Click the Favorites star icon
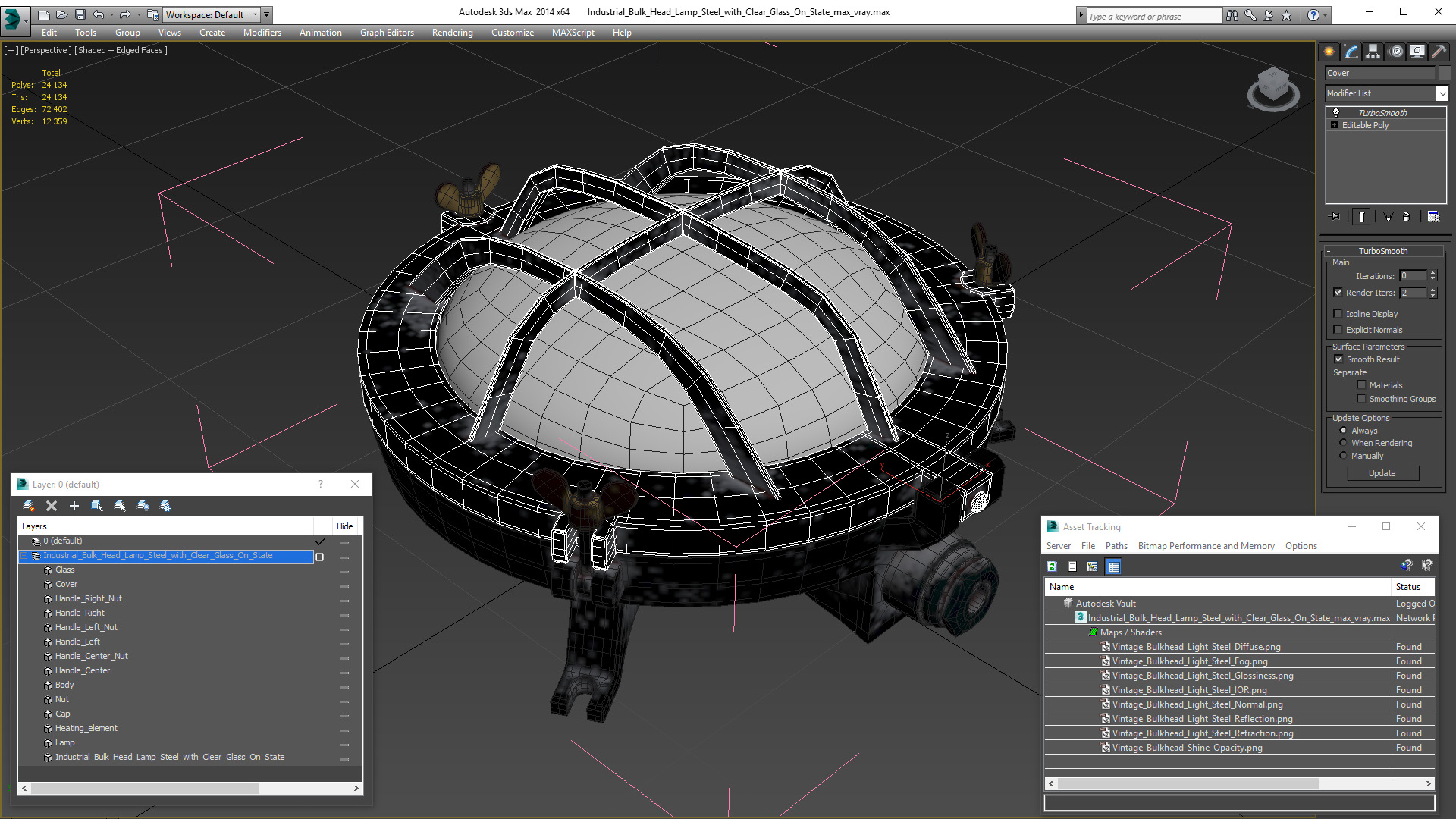This screenshot has height=819, width=1456. pyautogui.click(x=1287, y=15)
